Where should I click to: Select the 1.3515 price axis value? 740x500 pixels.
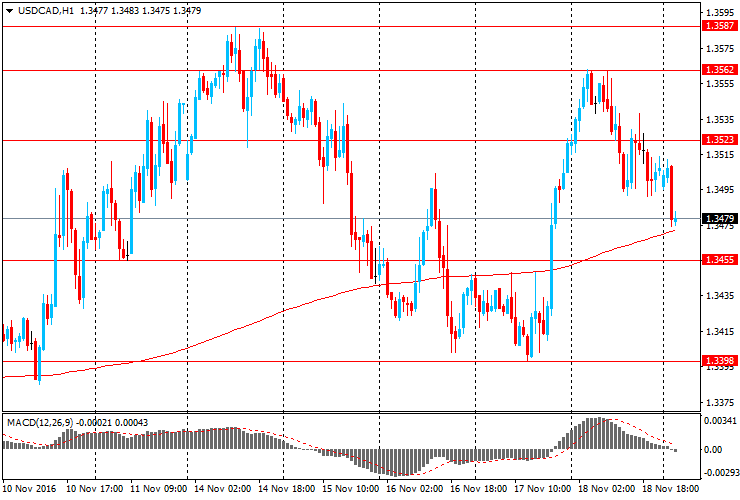[720, 155]
